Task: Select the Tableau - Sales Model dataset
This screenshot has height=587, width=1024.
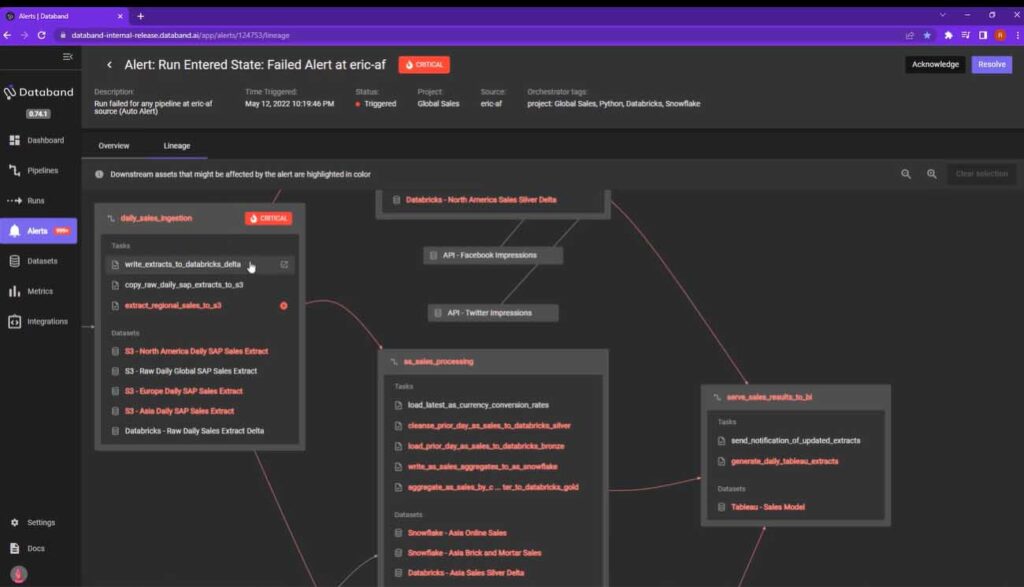Action: coord(767,507)
